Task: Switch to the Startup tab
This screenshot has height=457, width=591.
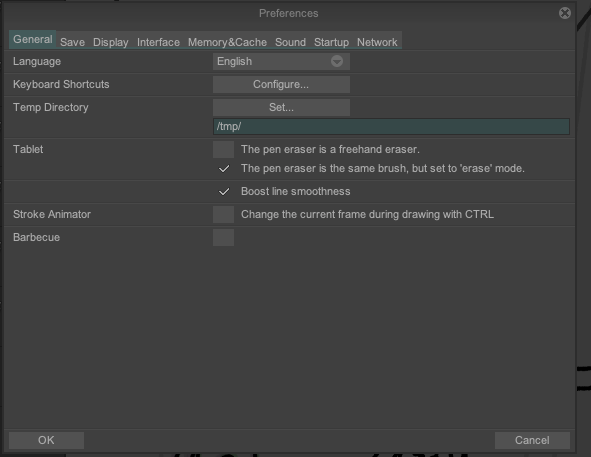Action: pyautogui.click(x=331, y=42)
